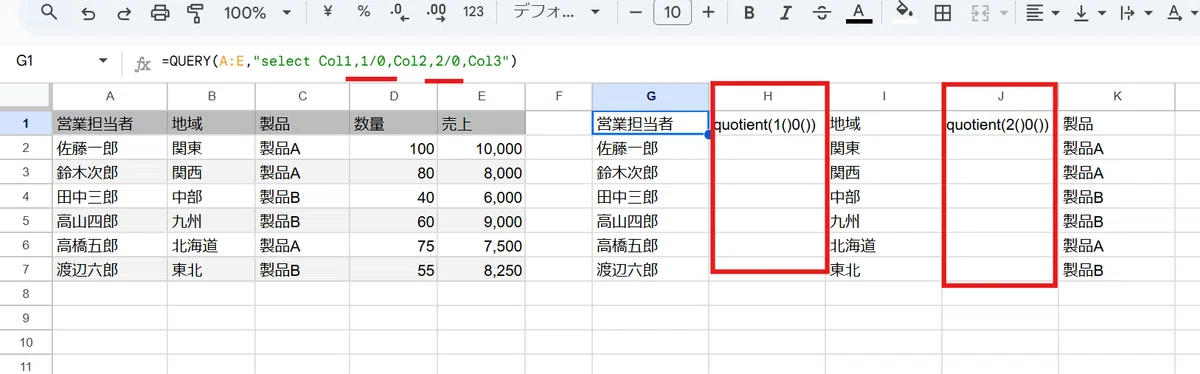Toggle bold formatting

point(748,13)
